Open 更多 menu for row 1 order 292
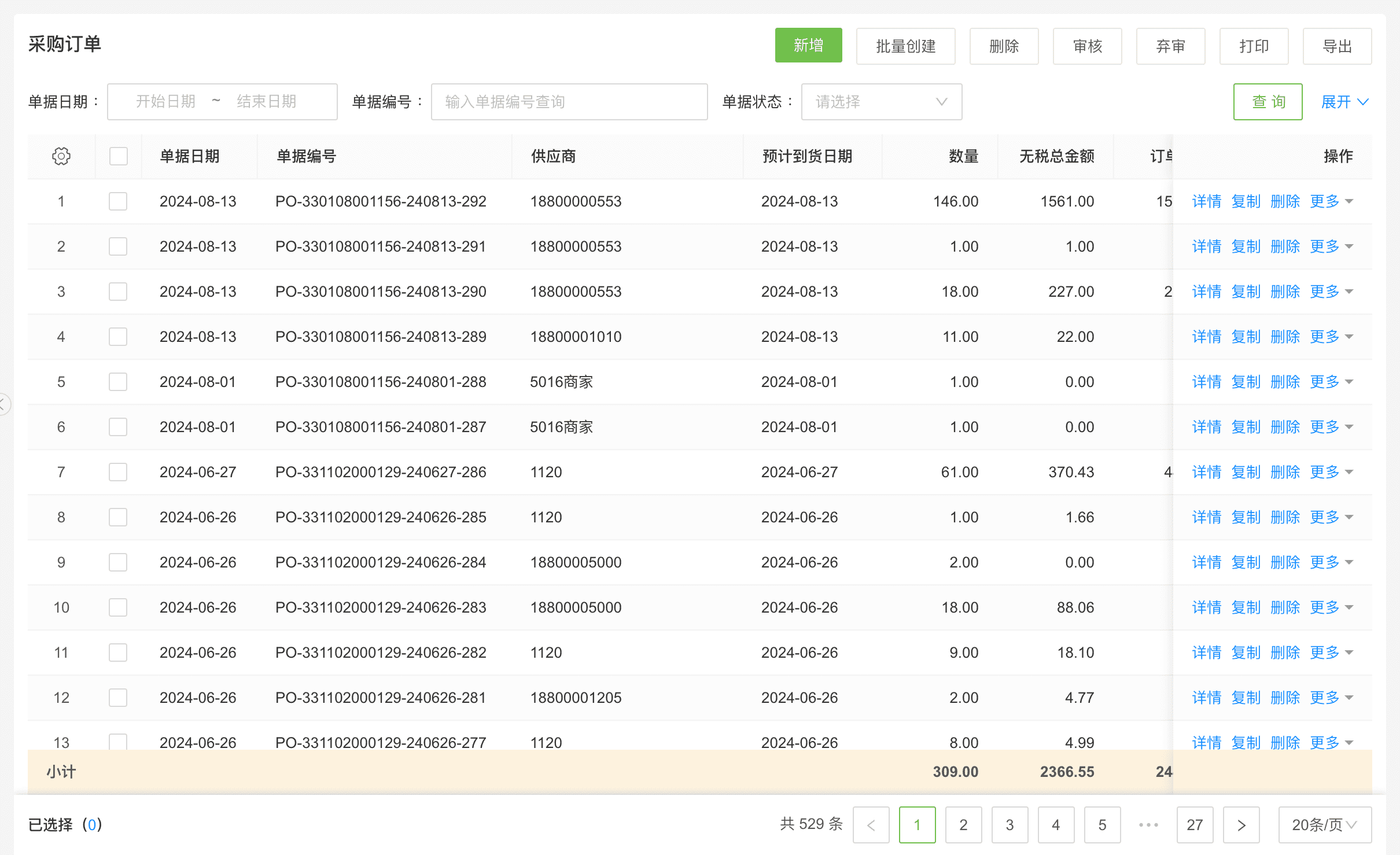 click(1331, 201)
